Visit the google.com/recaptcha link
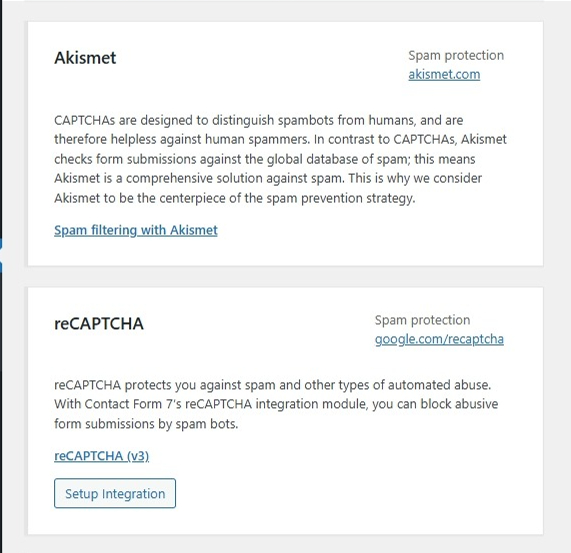Viewport: 571px width, 553px height. pyautogui.click(x=439, y=339)
